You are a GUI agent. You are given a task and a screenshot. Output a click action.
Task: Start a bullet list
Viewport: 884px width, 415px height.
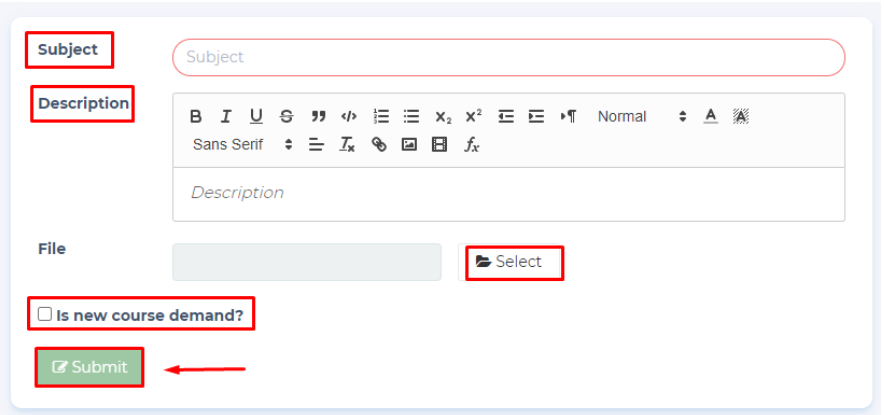[411, 116]
